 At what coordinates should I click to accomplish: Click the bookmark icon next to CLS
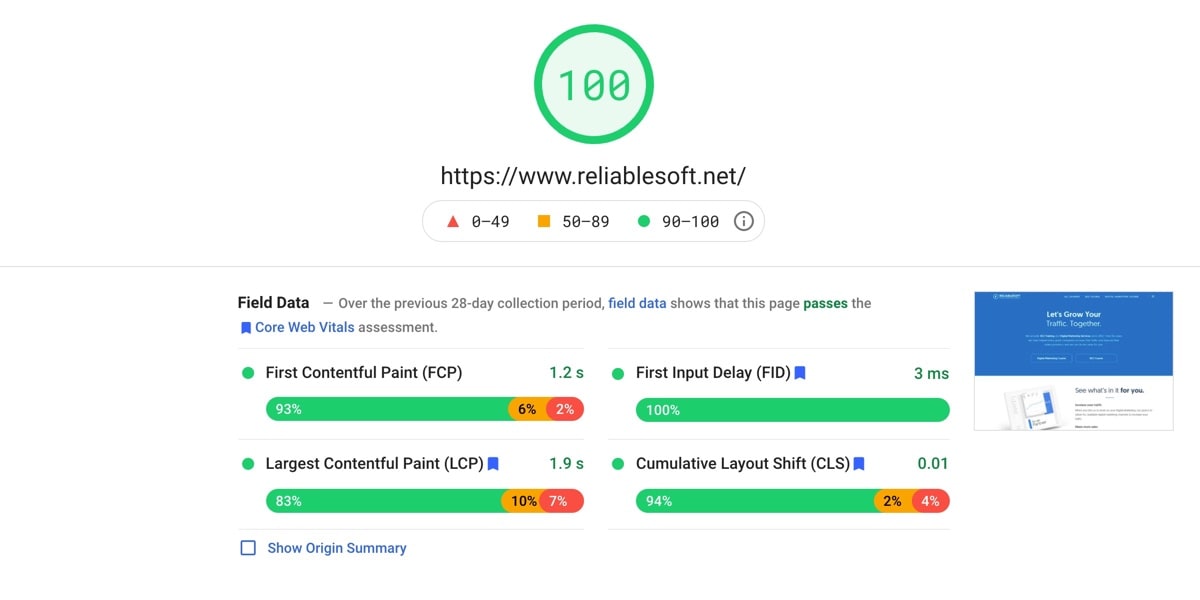pos(859,464)
